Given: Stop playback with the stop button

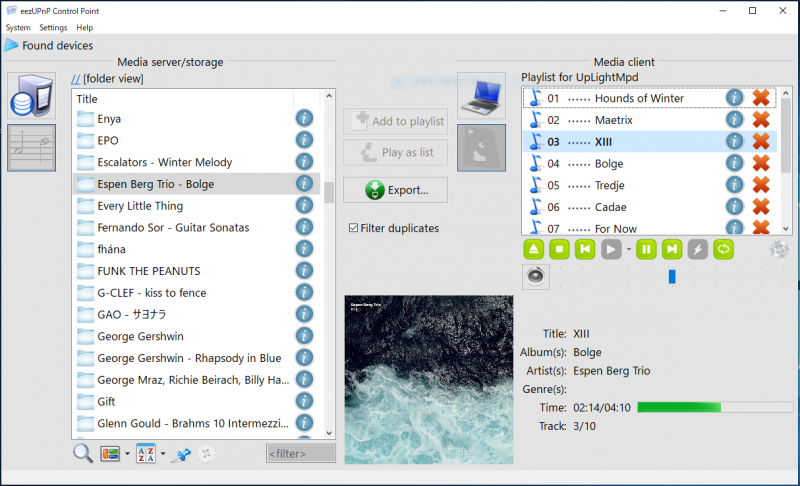Looking at the screenshot, I should coord(561,249).
